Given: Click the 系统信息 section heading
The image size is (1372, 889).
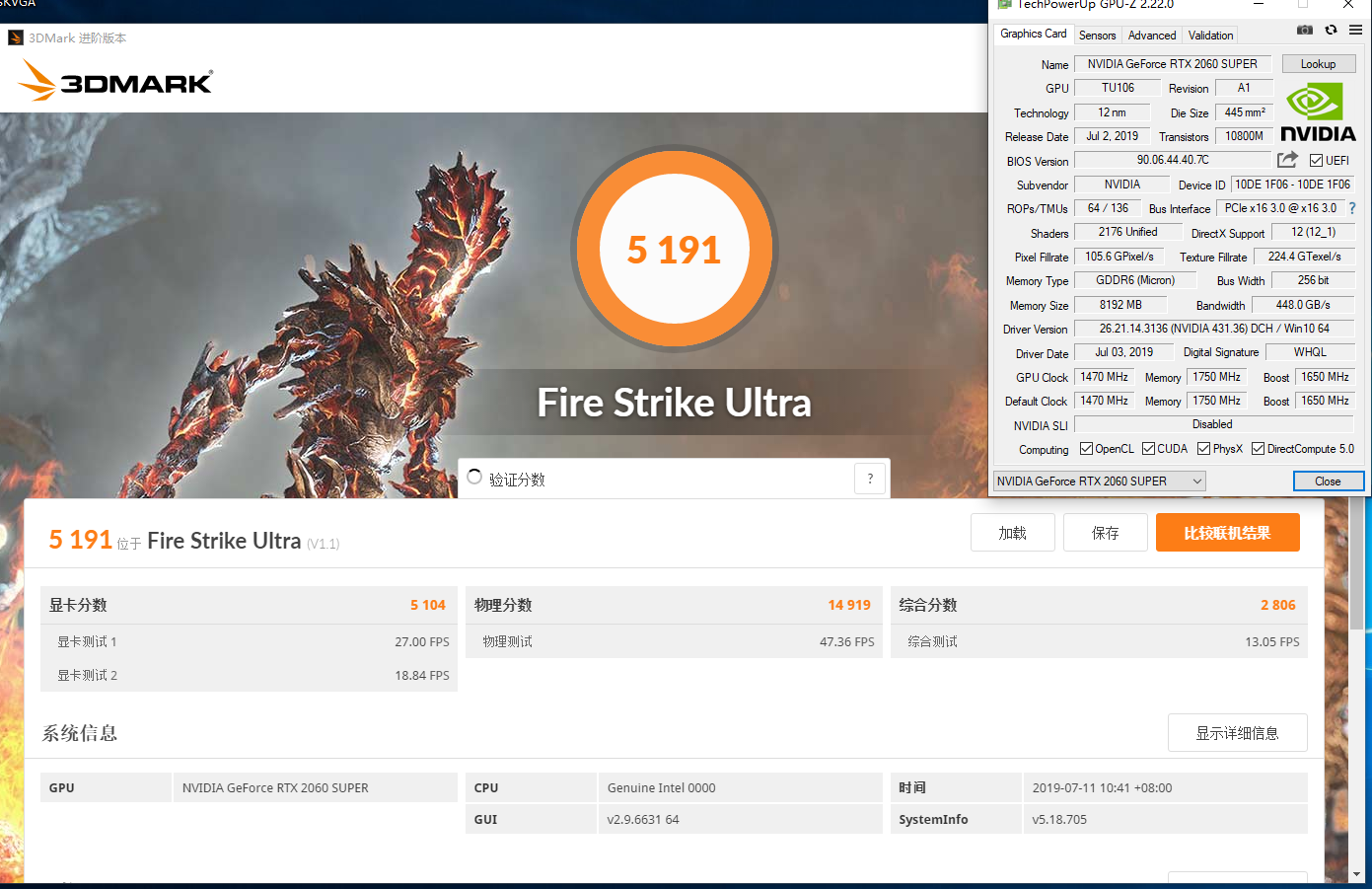Looking at the screenshot, I should (80, 733).
